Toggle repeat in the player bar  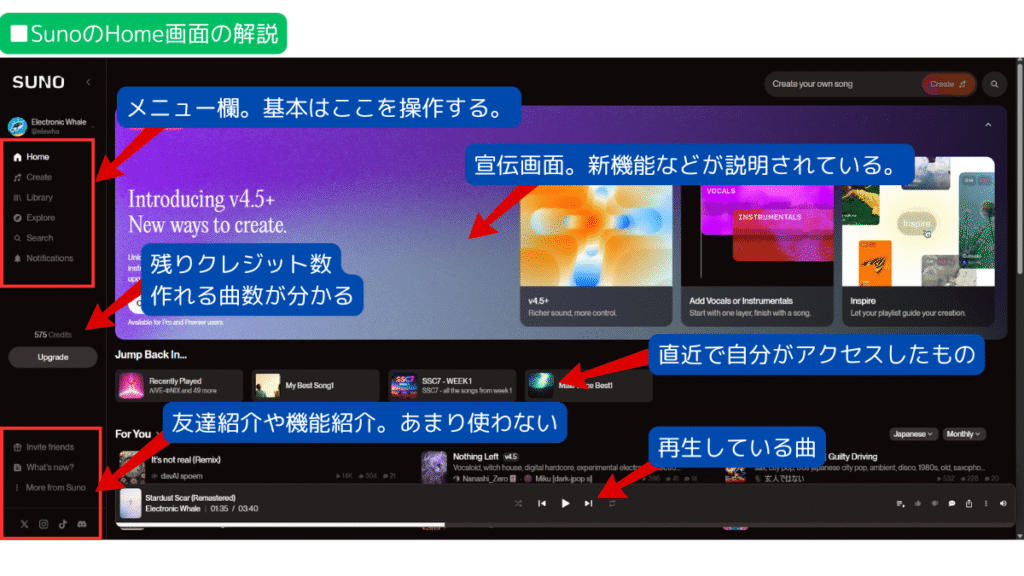tap(612, 504)
